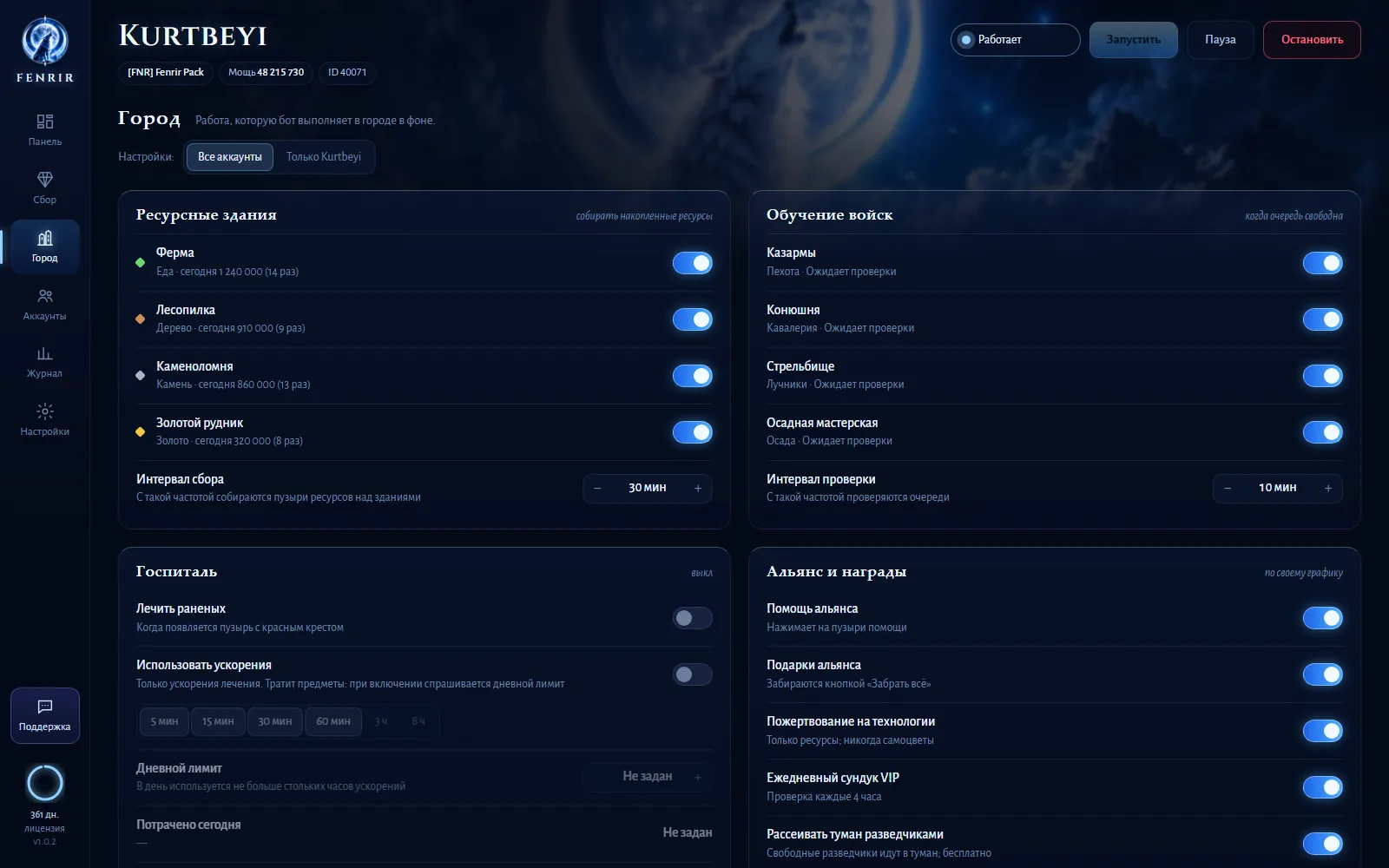Open the Поддержка chat button
The height and width of the screenshot is (868, 1389).
pos(45,715)
